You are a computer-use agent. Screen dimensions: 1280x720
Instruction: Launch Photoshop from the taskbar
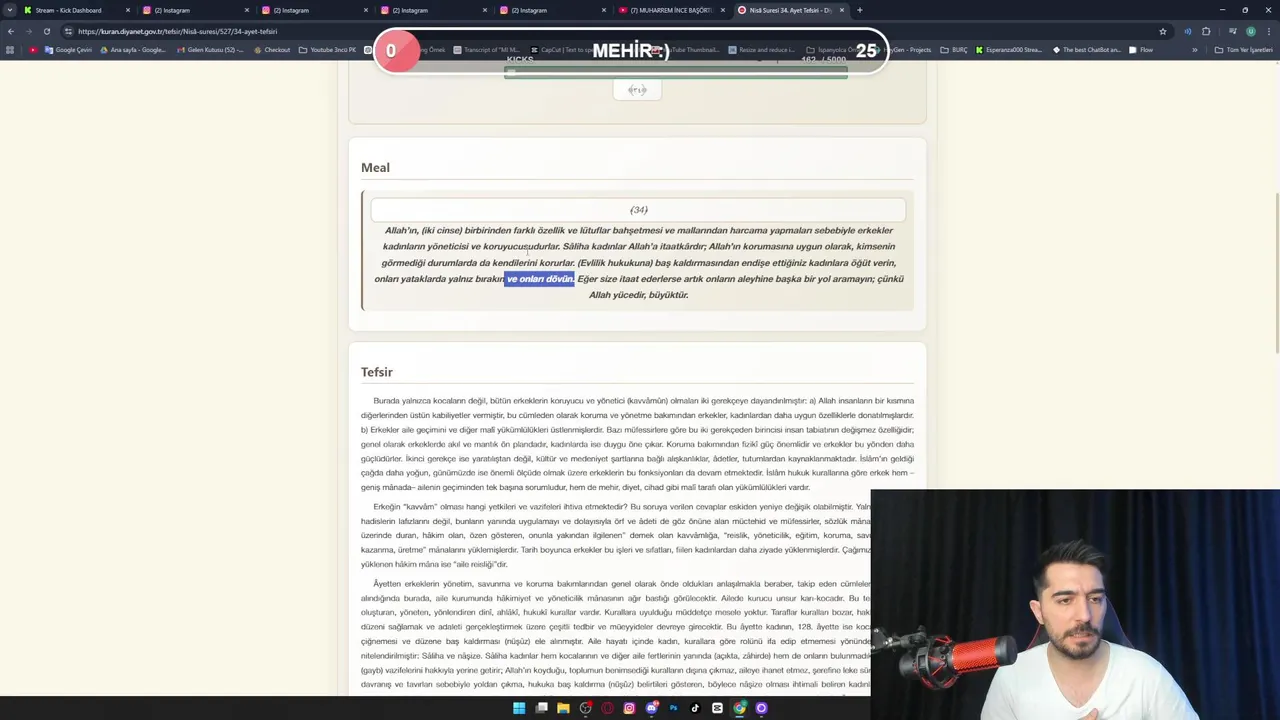673,708
